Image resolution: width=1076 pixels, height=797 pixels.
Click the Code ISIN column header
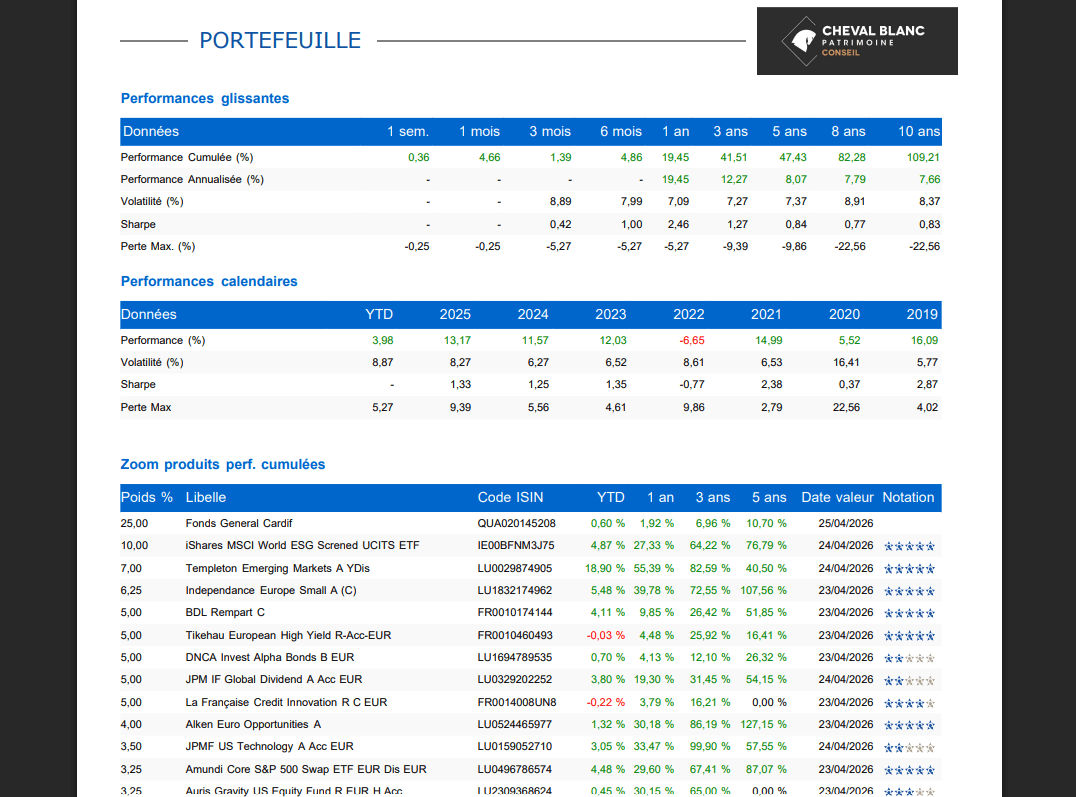[x=510, y=497]
